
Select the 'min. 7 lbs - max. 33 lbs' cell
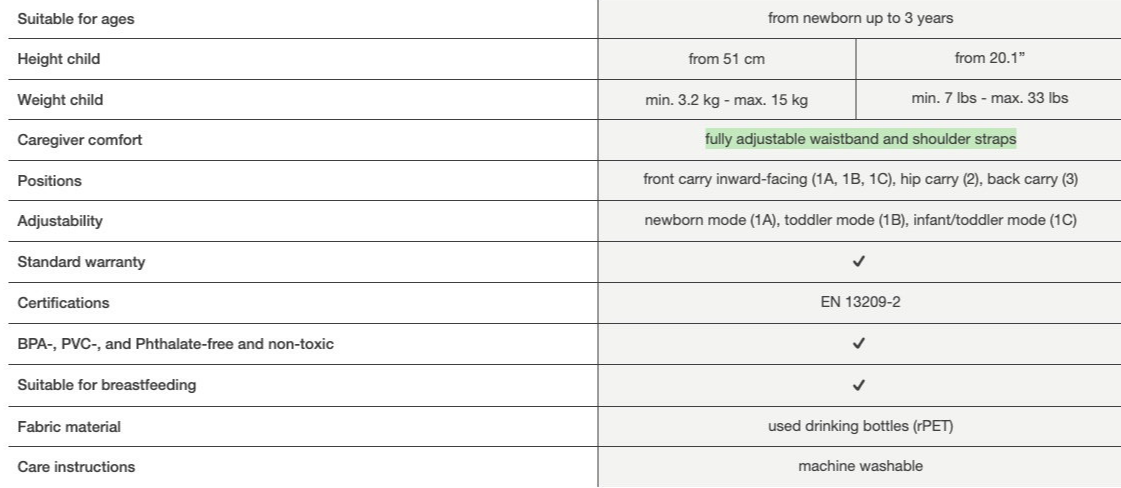[987, 99]
